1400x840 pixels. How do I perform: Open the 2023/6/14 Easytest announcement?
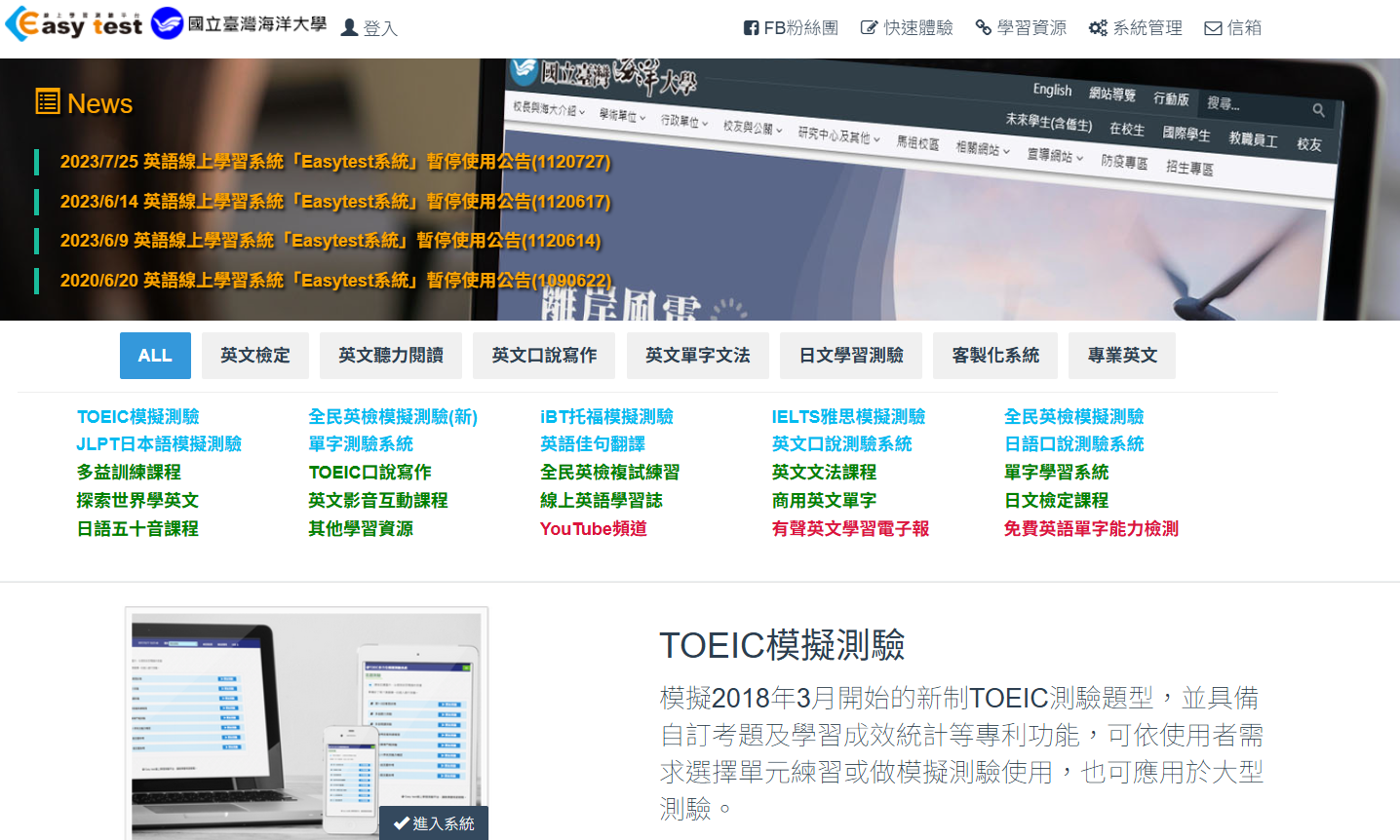coord(335,202)
